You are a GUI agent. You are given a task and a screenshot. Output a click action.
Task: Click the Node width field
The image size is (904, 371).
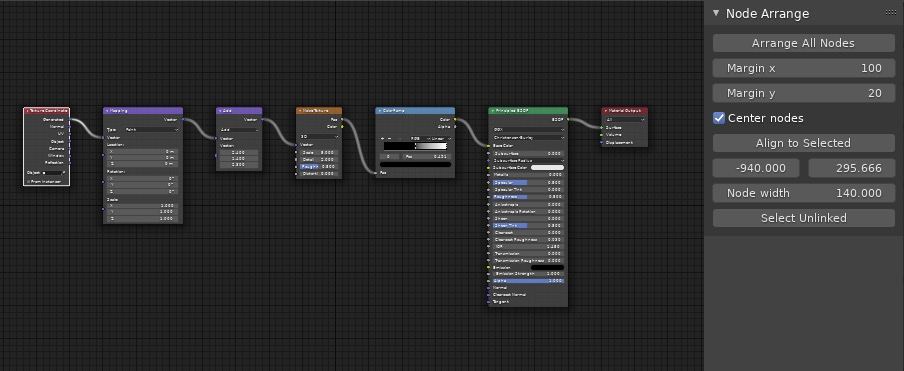point(803,193)
